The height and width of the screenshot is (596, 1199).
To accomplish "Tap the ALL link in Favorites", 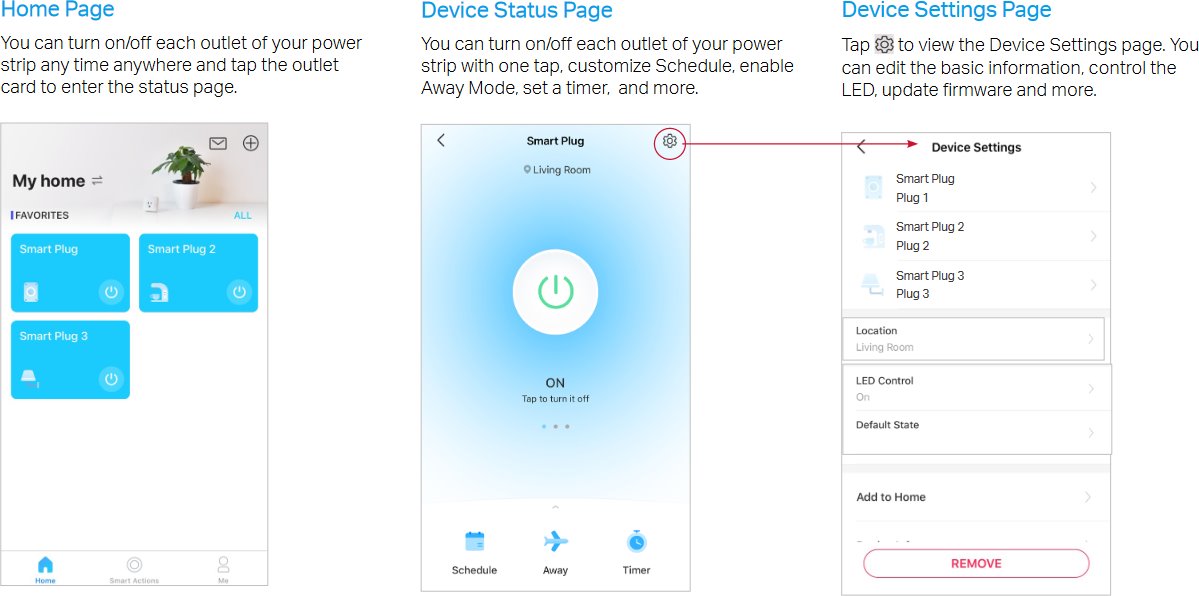I will [242, 215].
